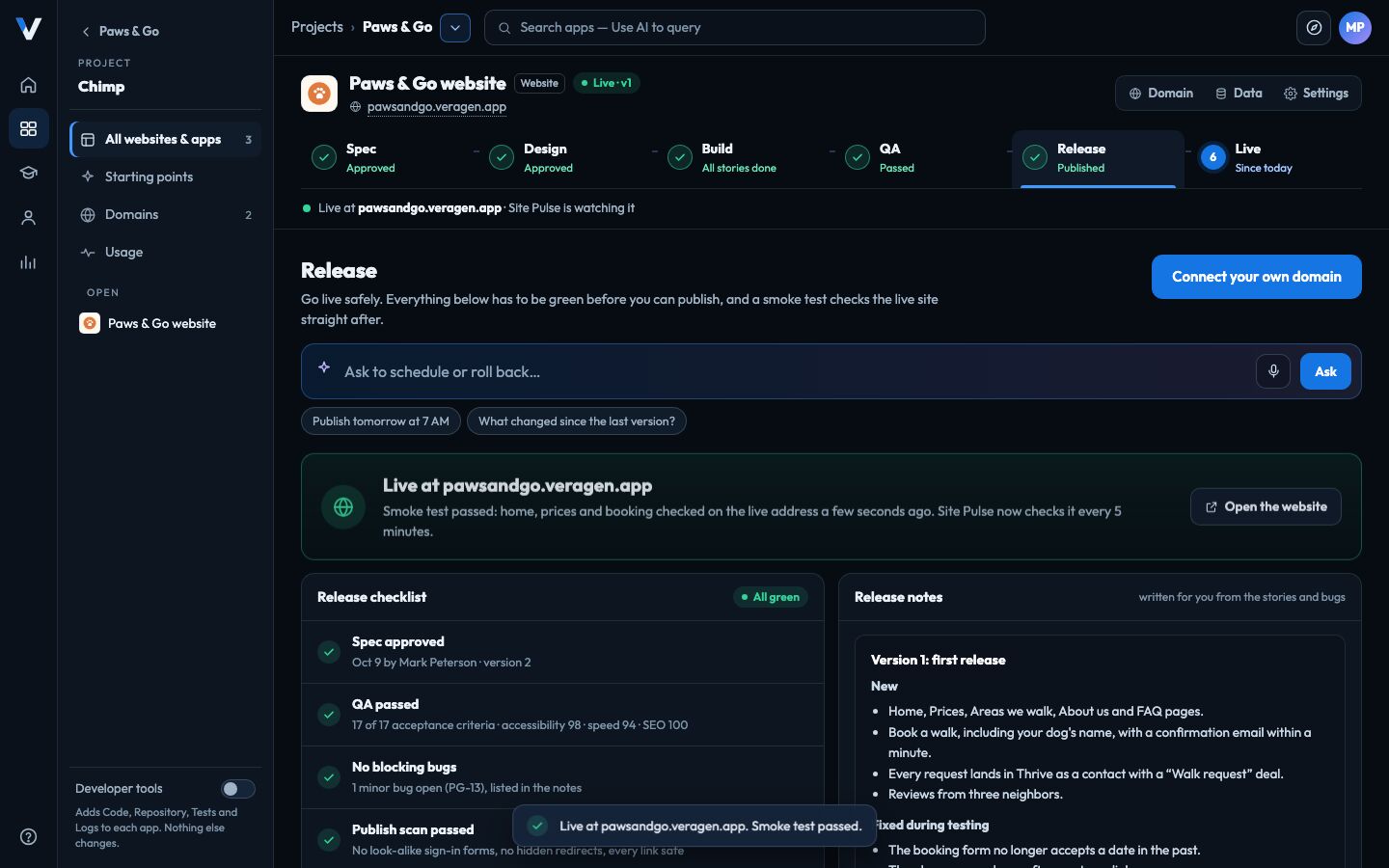Click Open the website button
Screen dimensions: 1389x868
tap(1266, 506)
